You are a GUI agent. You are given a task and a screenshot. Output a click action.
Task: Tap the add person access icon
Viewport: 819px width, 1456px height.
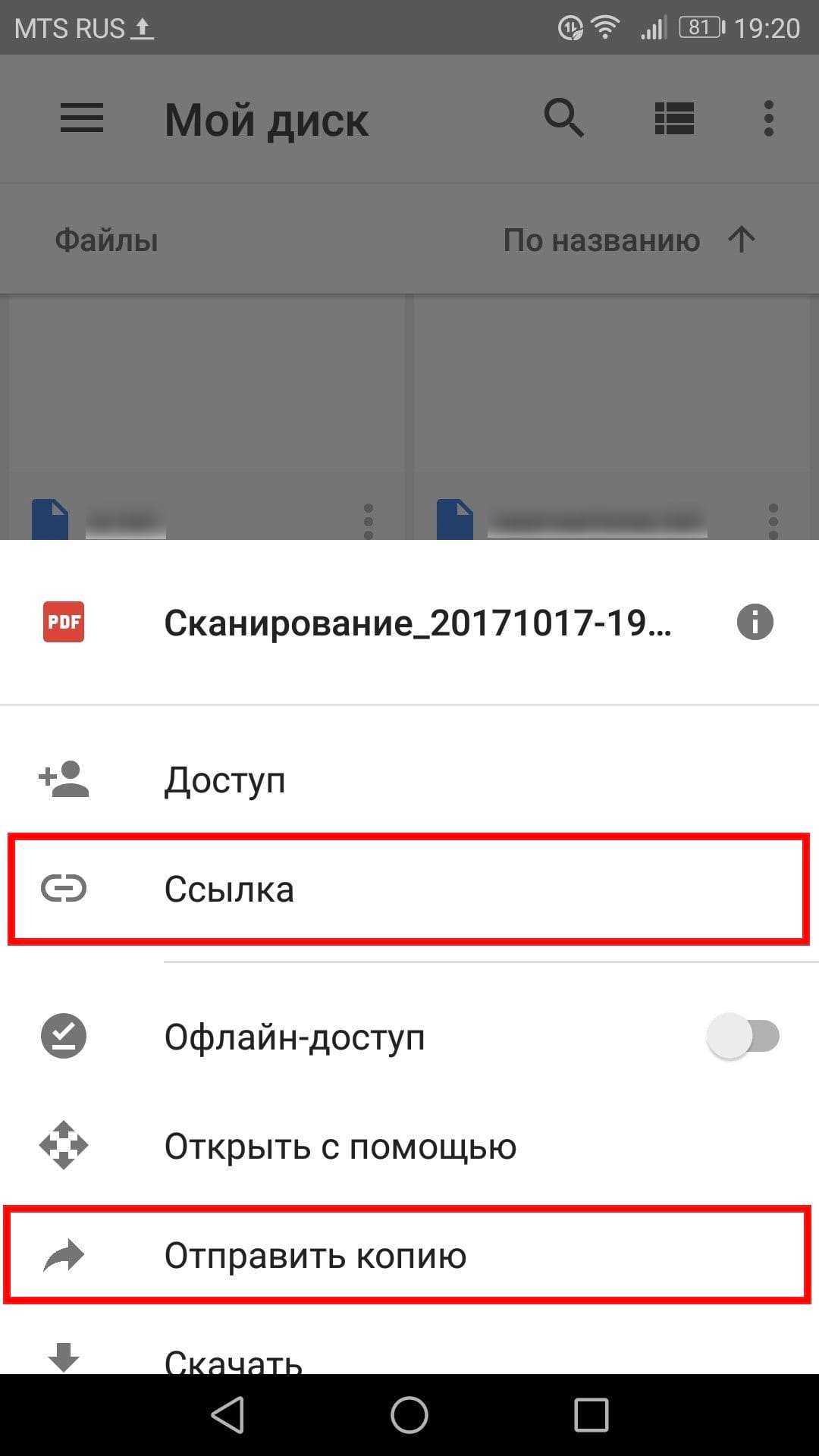[64, 780]
